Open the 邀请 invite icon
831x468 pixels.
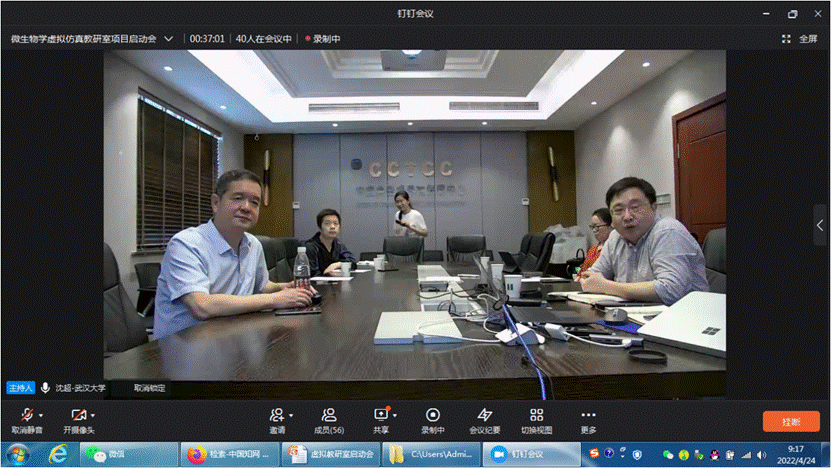(x=276, y=415)
